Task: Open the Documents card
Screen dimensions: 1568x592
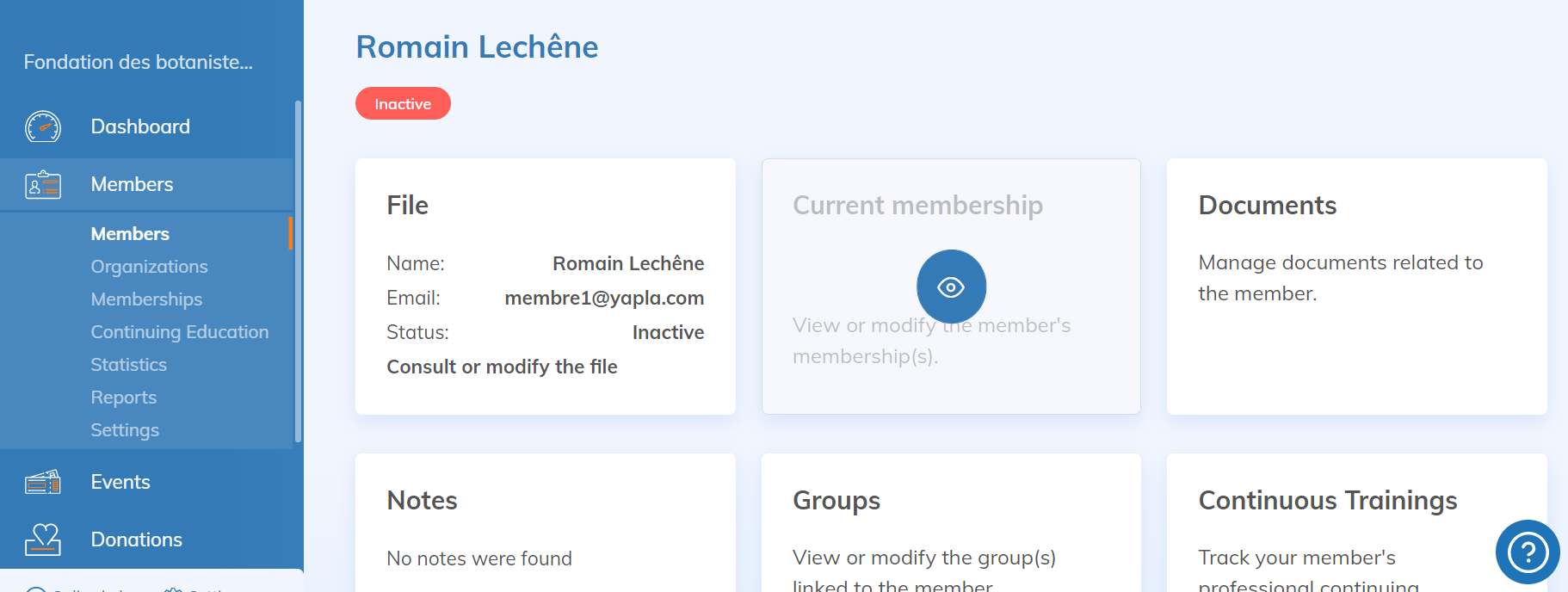Action: point(1356,286)
